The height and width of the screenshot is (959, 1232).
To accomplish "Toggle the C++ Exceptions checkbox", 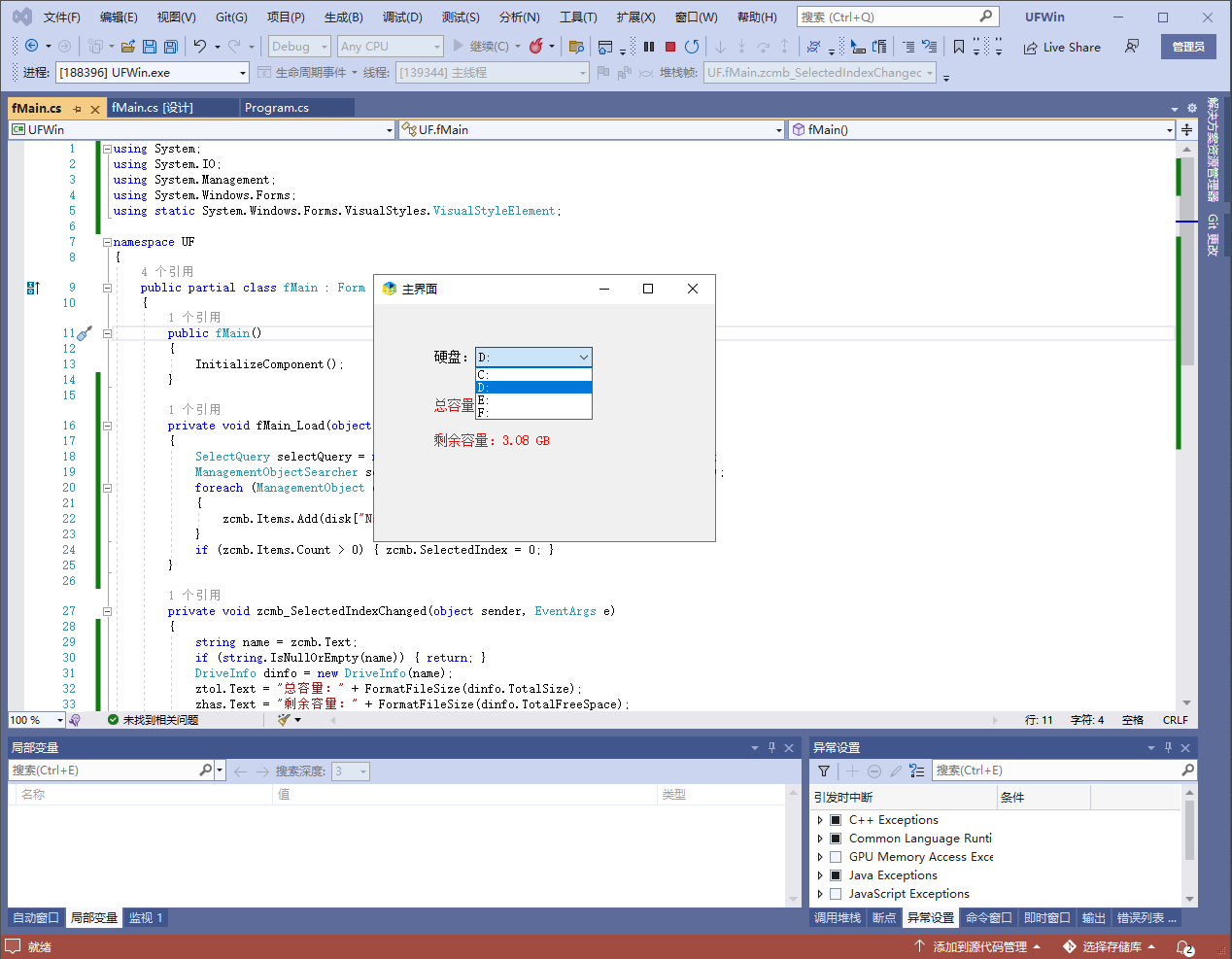I will (x=836, y=820).
